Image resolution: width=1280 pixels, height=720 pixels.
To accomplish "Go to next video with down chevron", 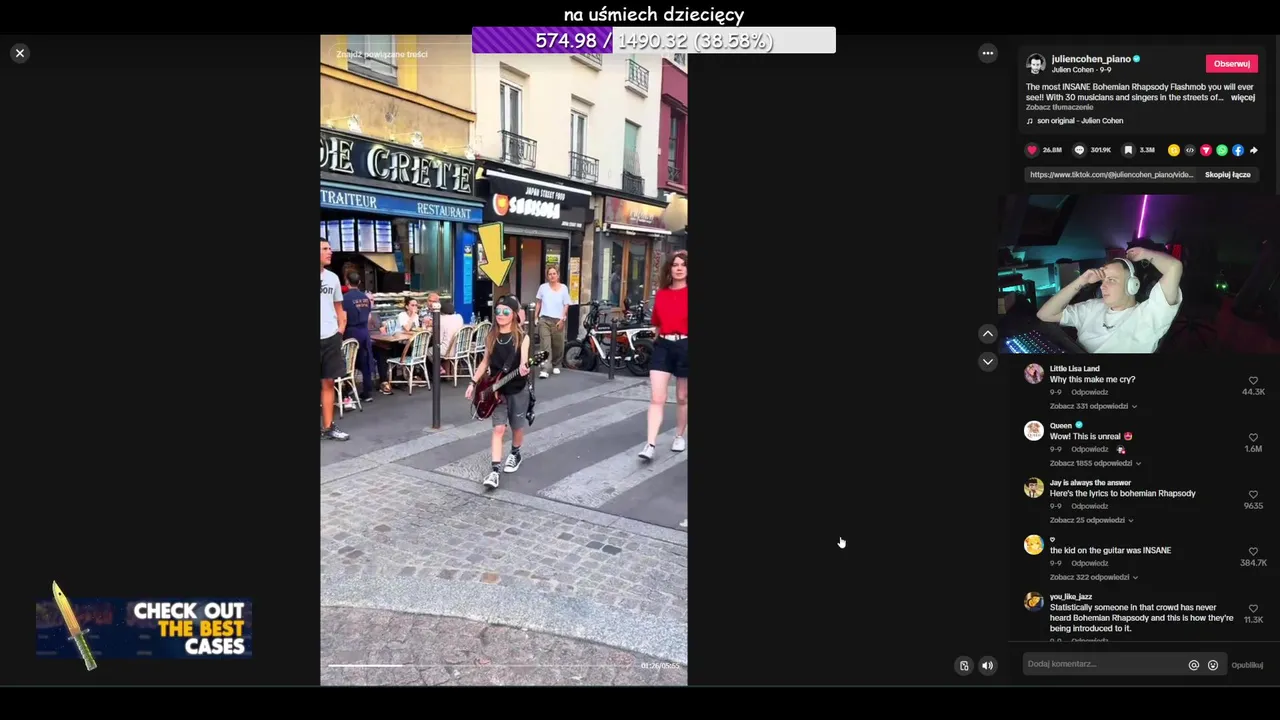I will 987,361.
